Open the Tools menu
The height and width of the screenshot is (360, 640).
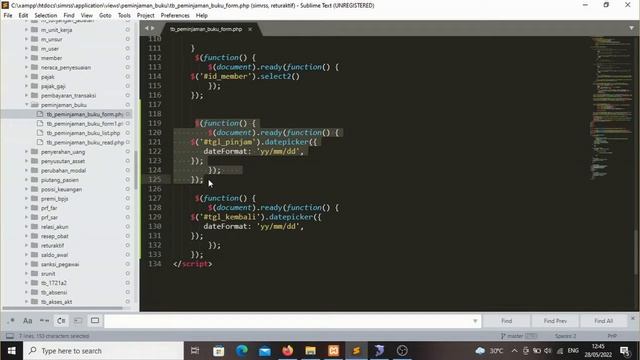124,16
